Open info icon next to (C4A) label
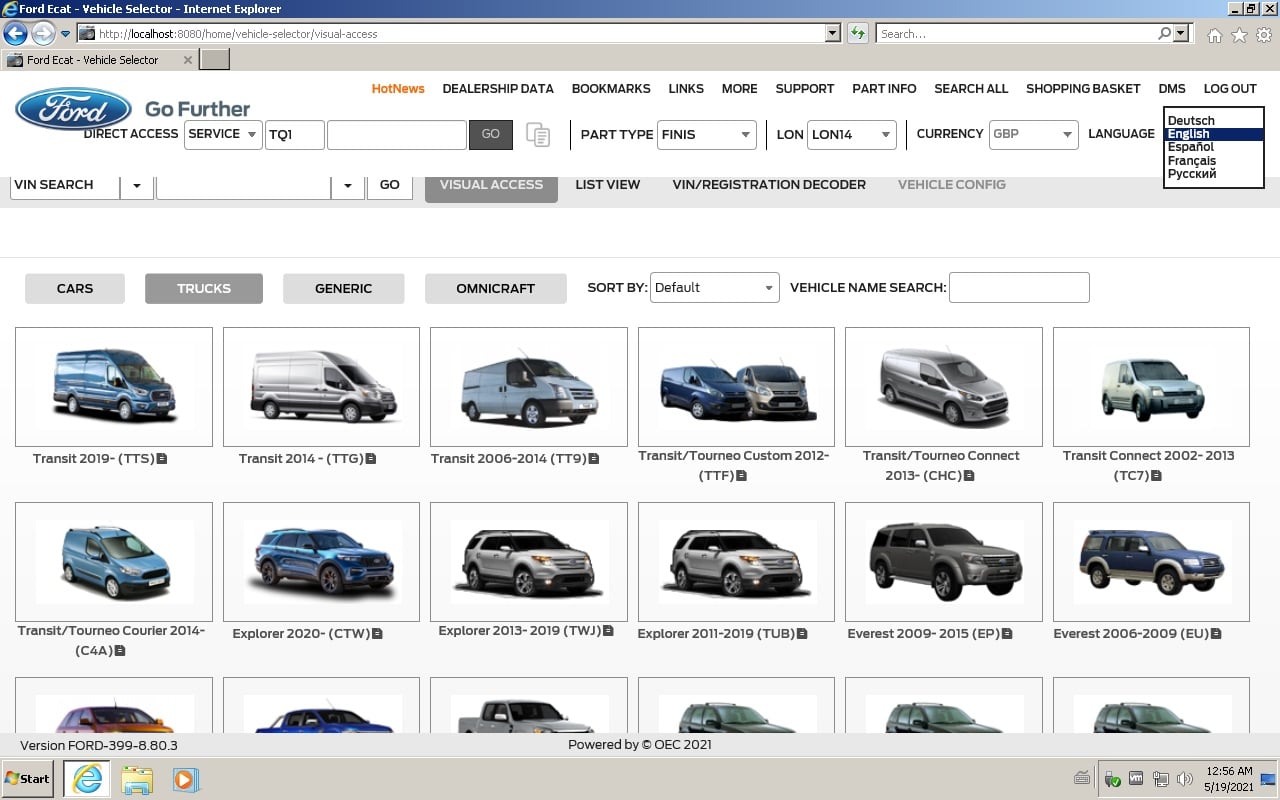The width and height of the screenshot is (1280, 800). pos(120,651)
